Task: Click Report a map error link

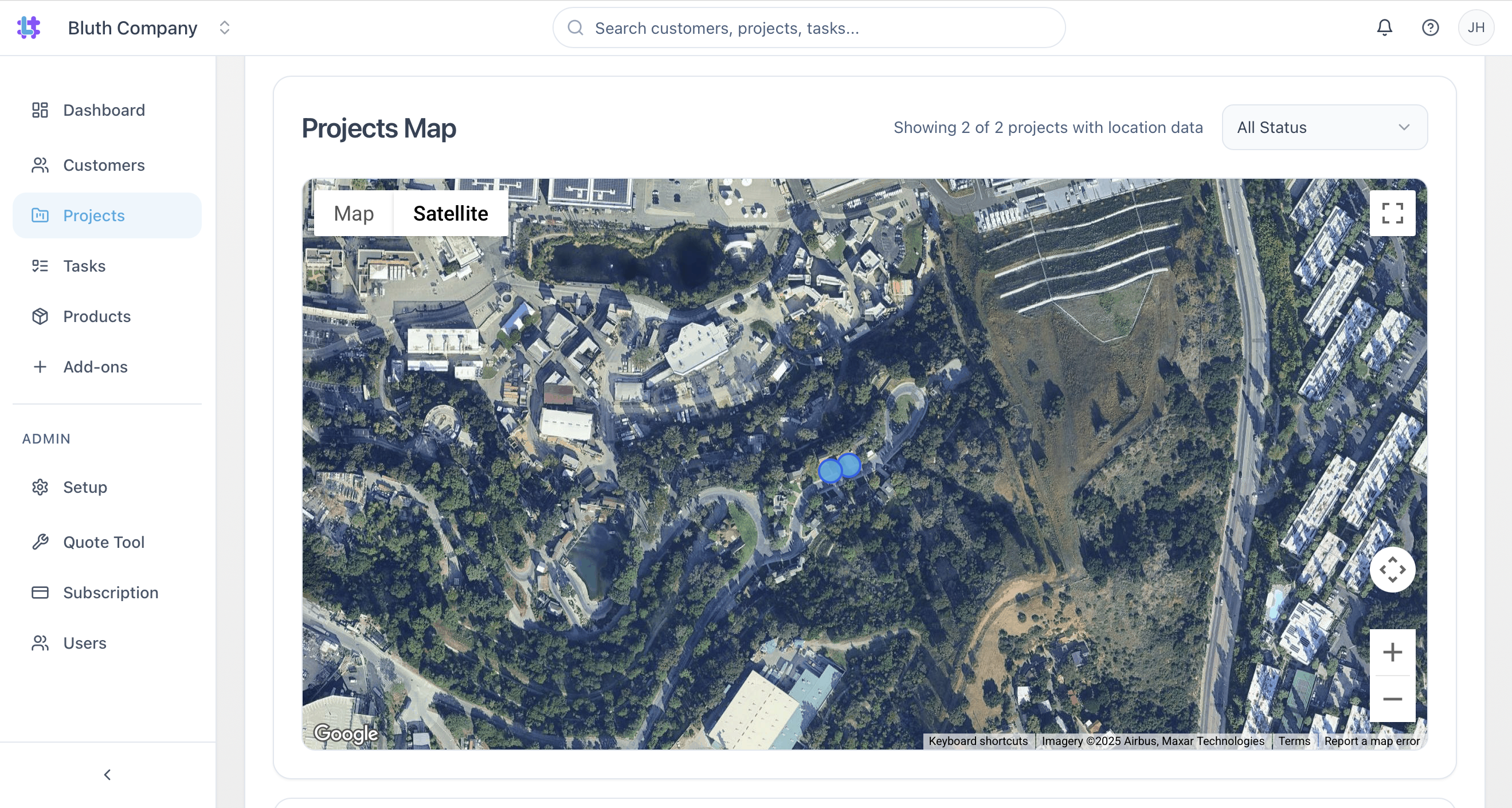Action: [x=1371, y=740]
